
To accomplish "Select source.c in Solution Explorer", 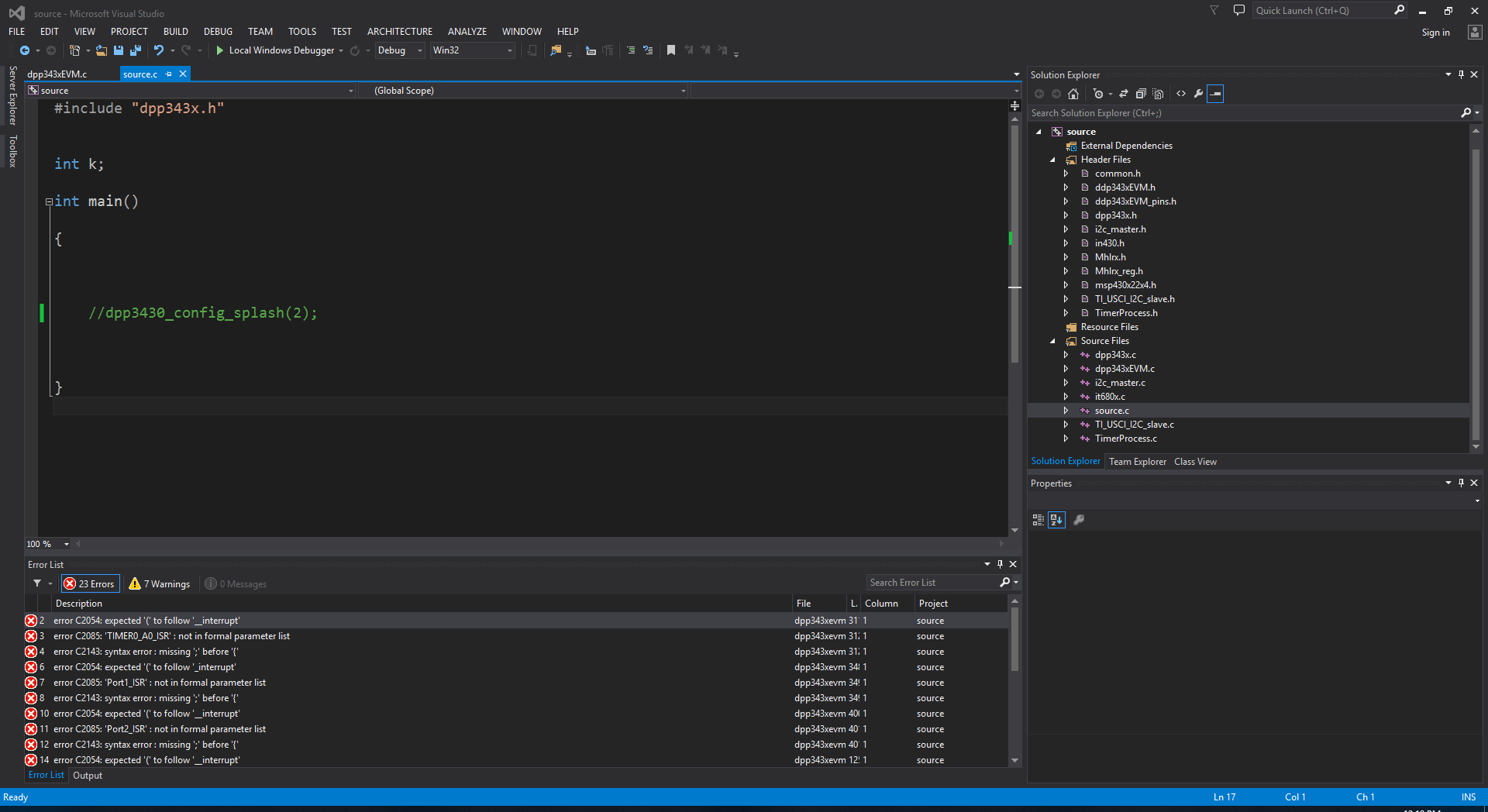I will coord(1111,411).
